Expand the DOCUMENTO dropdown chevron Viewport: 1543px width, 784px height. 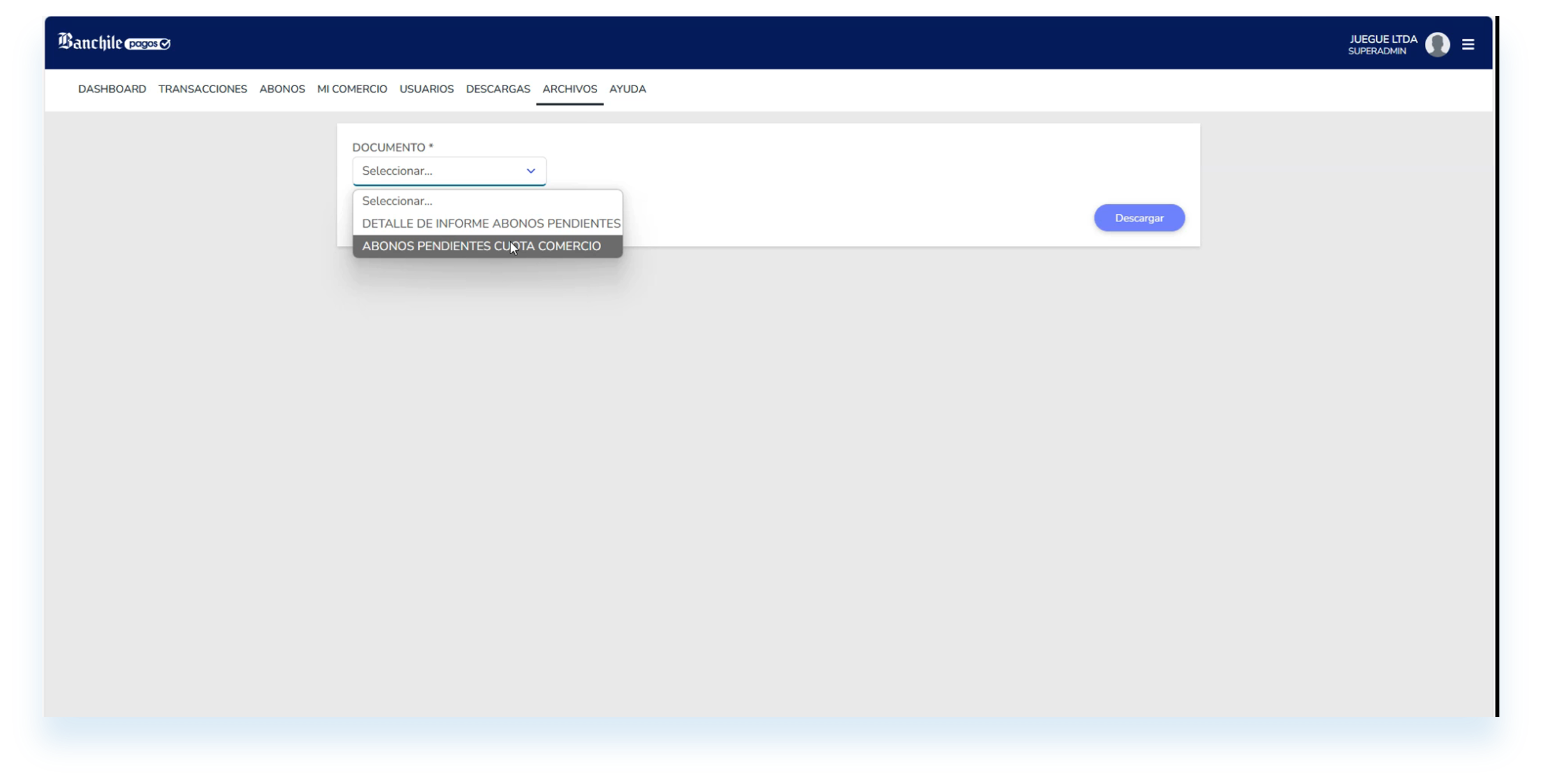tap(530, 171)
